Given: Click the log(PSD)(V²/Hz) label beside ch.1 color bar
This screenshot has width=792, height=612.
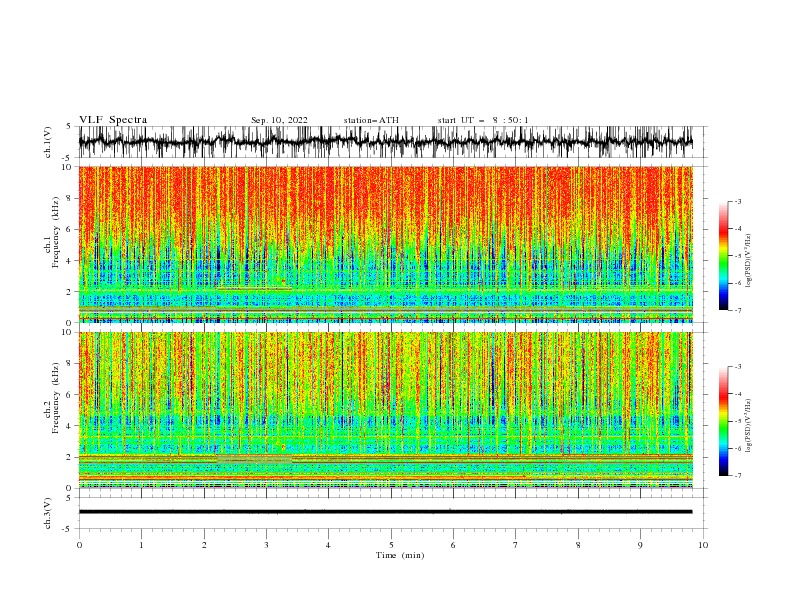Looking at the screenshot, I should [749, 261].
